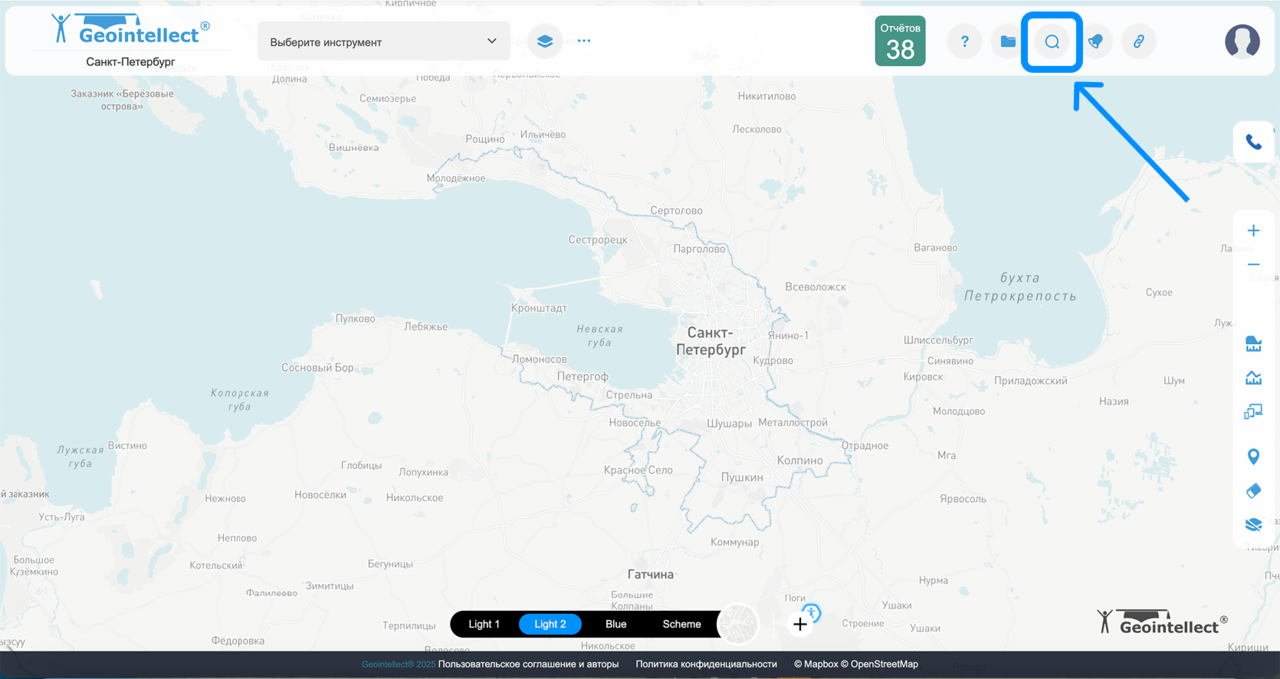Select the location pin marker tool
The width and height of the screenshot is (1280, 679).
pyautogui.click(x=1253, y=457)
